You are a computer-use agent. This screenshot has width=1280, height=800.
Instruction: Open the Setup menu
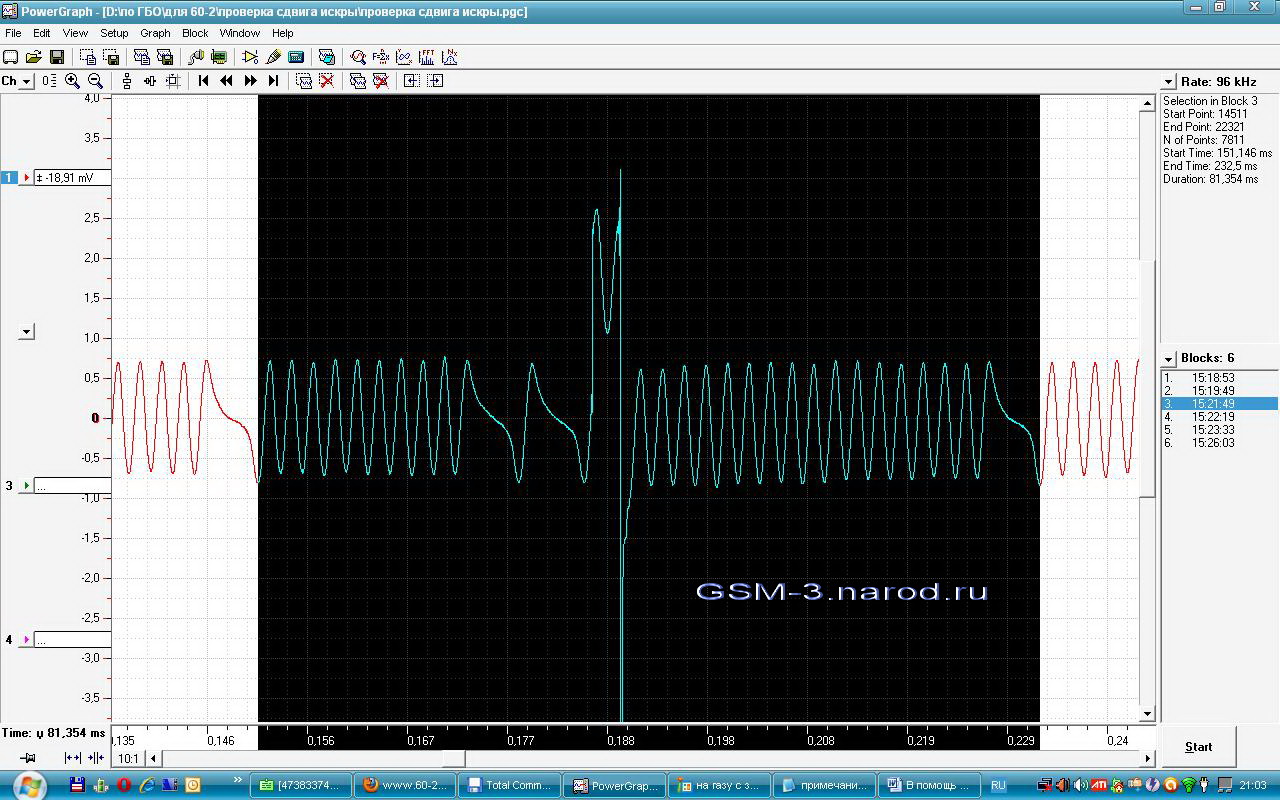click(114, 33)
